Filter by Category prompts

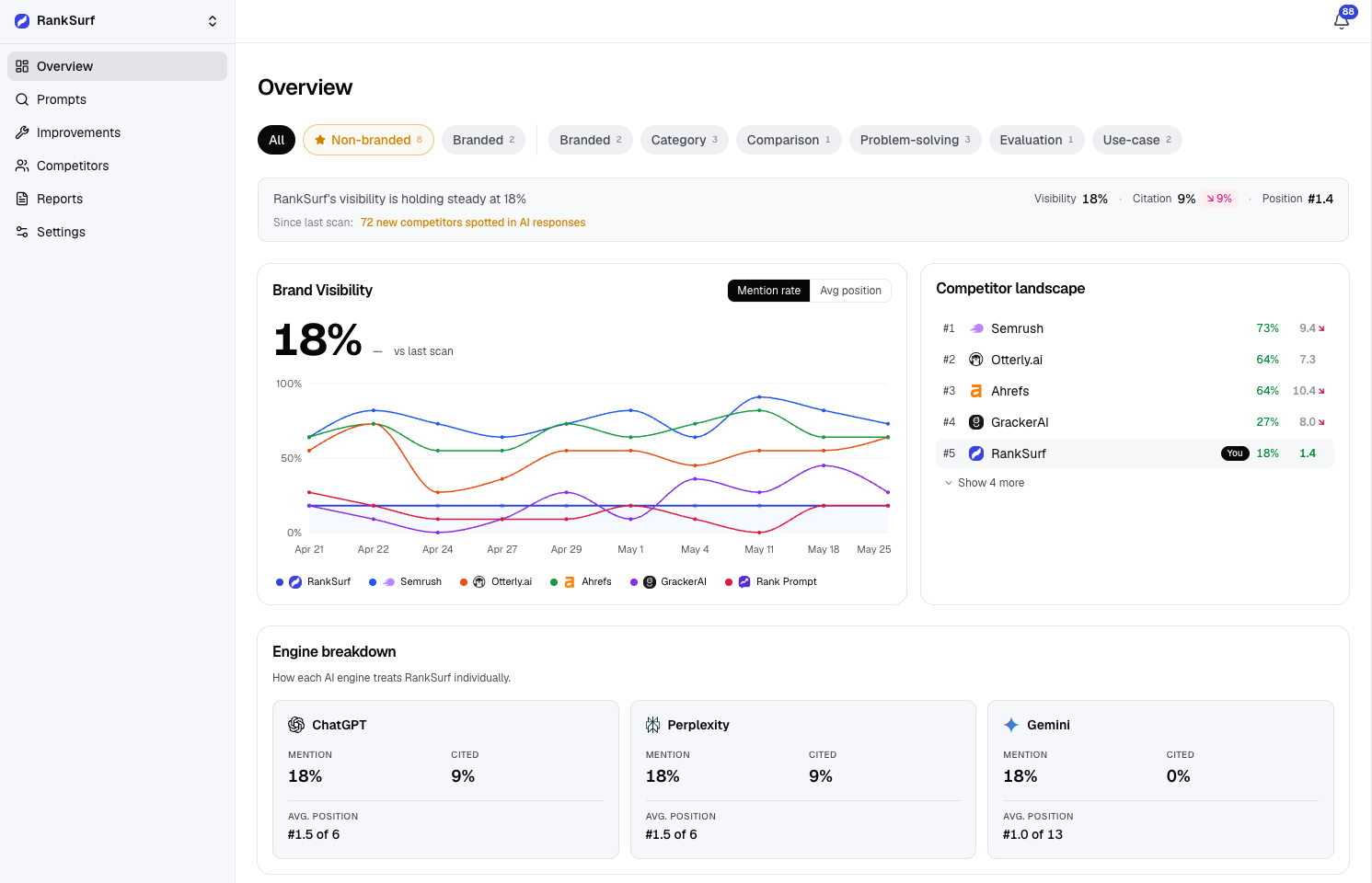click(684, 140)
